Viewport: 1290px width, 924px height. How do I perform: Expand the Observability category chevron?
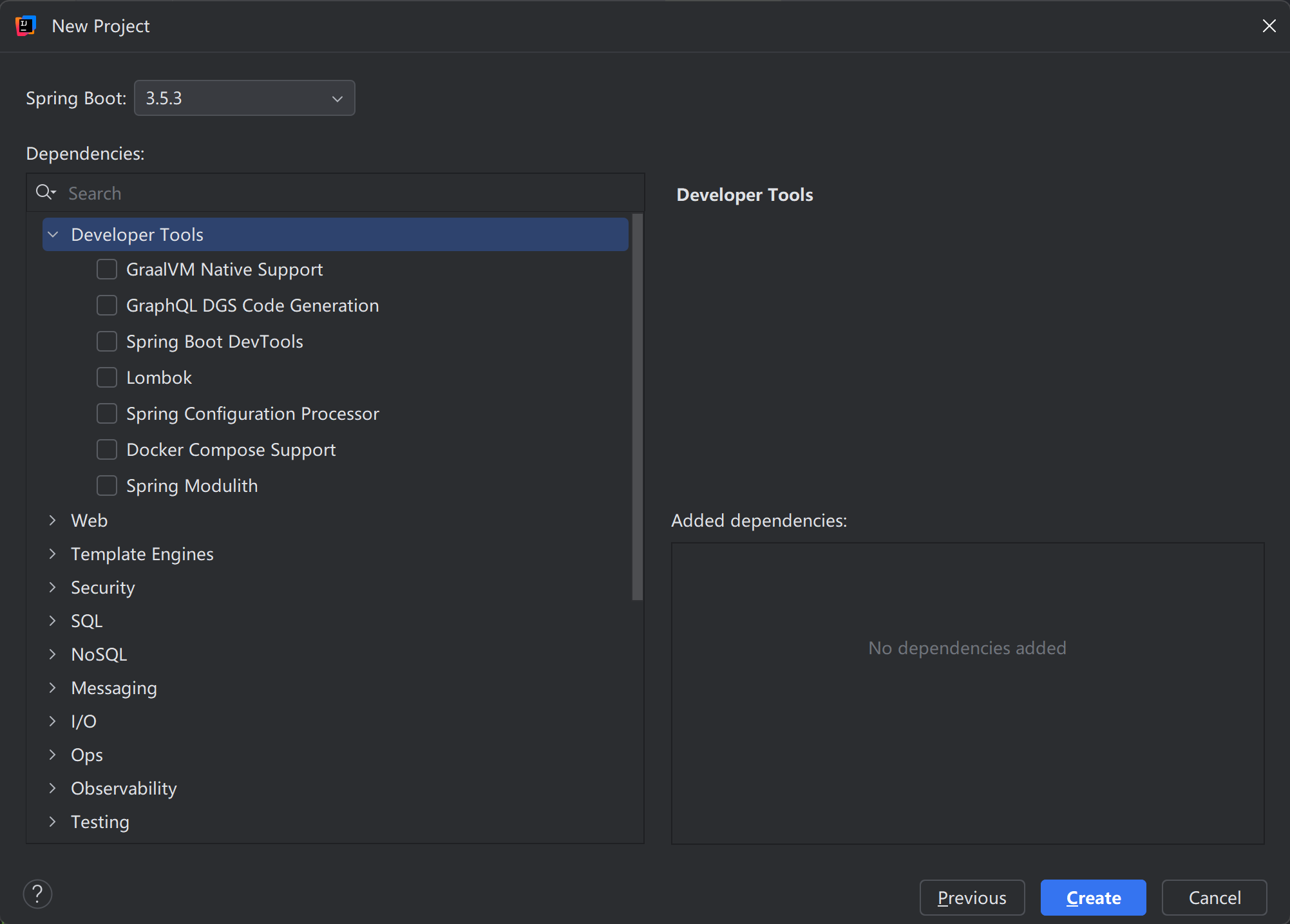point(53,788)
